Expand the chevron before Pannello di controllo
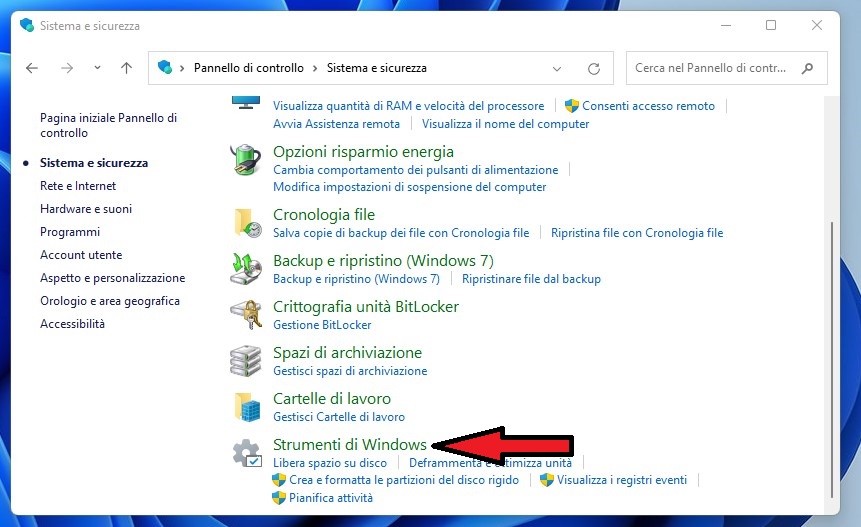This screenshot has height=527, width=861. 182,68
